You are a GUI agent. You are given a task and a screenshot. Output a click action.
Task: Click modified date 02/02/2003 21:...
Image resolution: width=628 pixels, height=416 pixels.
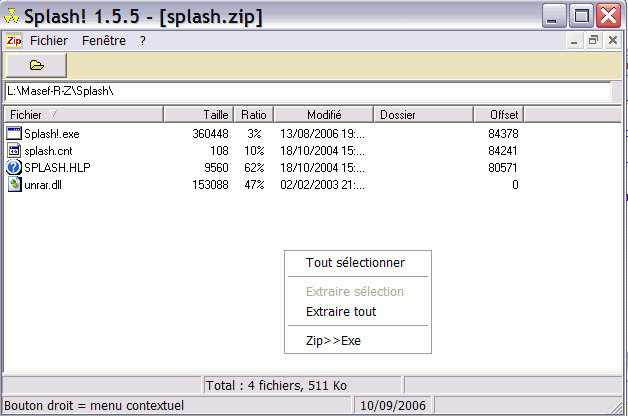pos(322,185)
